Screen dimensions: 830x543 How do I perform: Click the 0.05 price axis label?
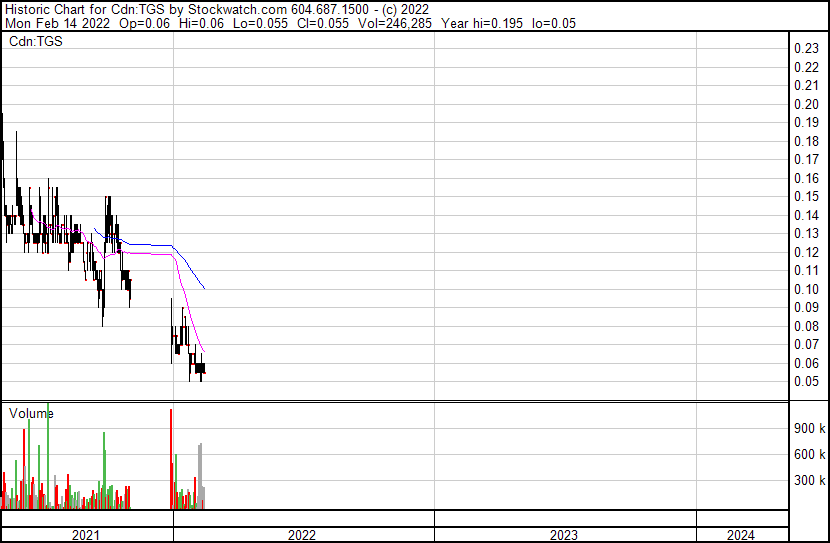point(805,381)
